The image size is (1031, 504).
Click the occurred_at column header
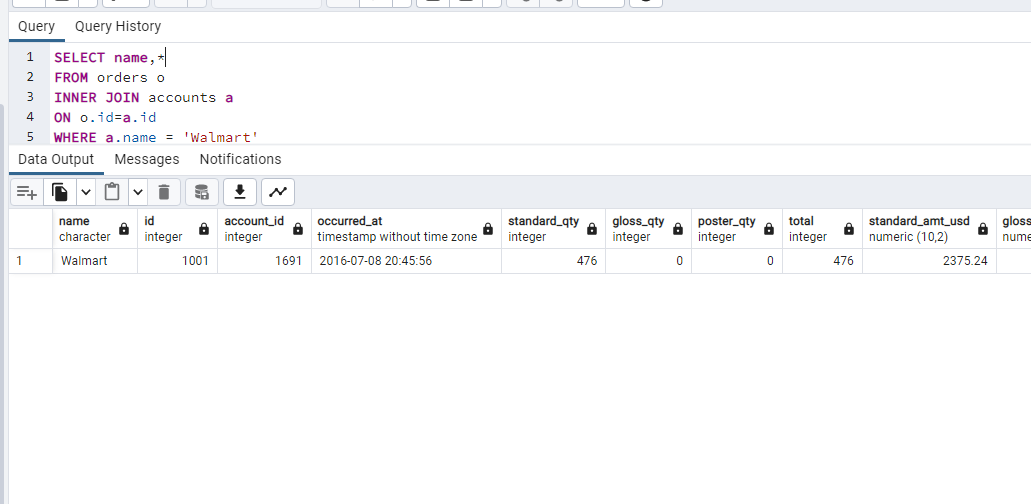406,229
